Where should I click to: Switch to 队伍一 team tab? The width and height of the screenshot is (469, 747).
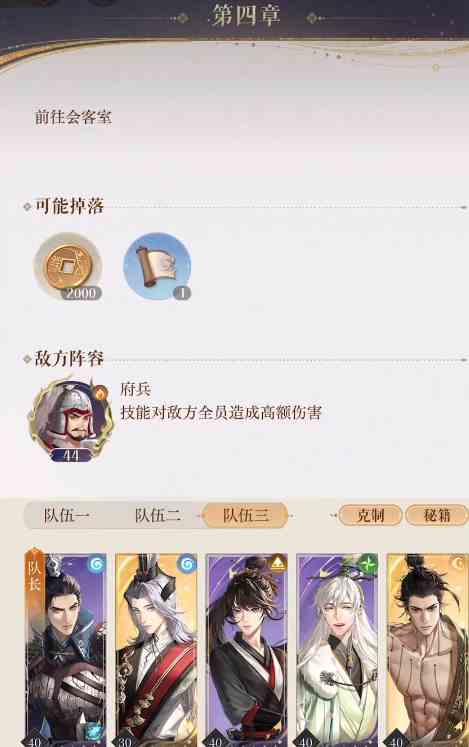click(66, 515)
